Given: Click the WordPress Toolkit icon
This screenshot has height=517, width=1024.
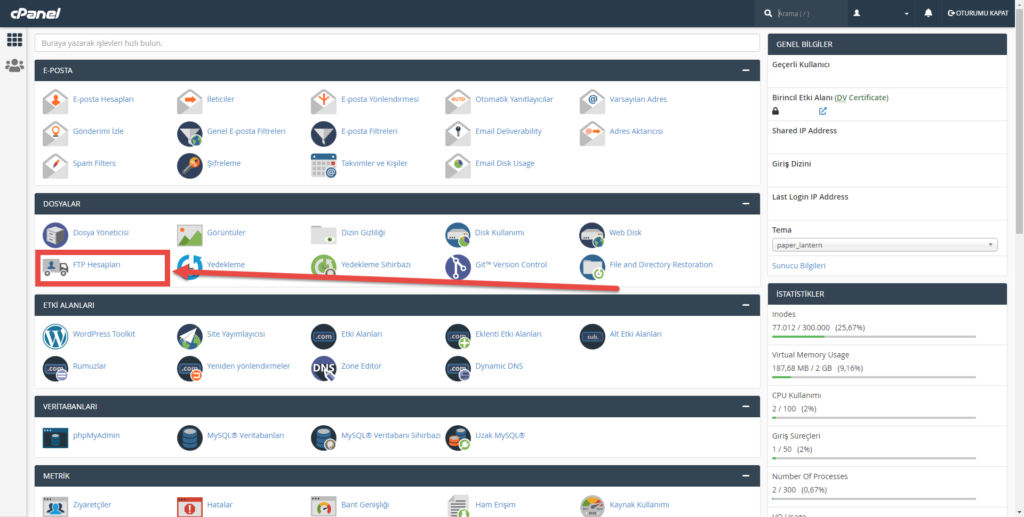Looking at the screenshot, I should [56, 335].
